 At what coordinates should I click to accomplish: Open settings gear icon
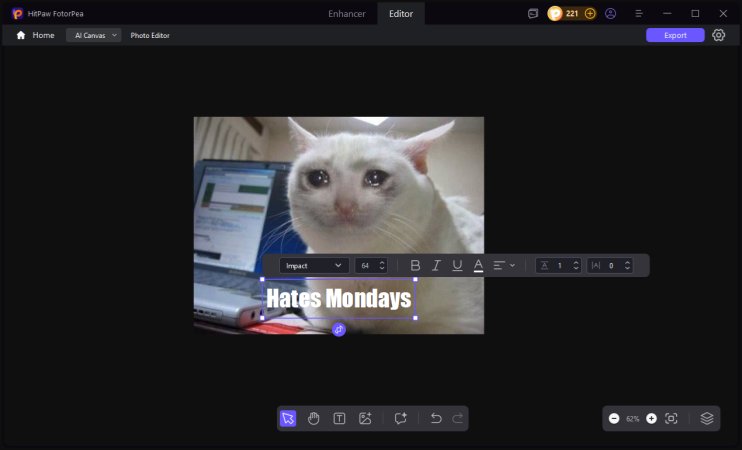tap(718, 35)
